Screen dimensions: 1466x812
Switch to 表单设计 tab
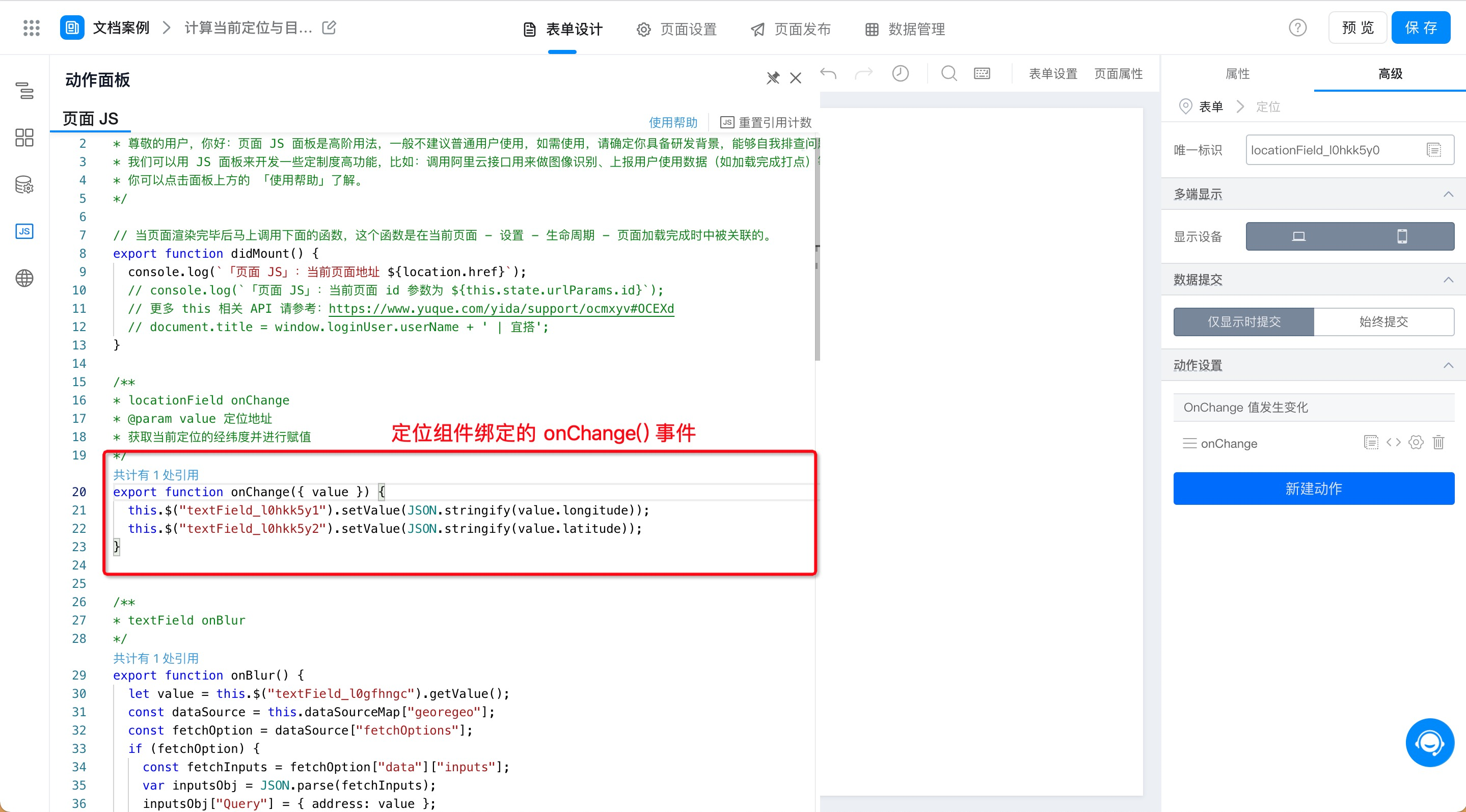[562, 29]
